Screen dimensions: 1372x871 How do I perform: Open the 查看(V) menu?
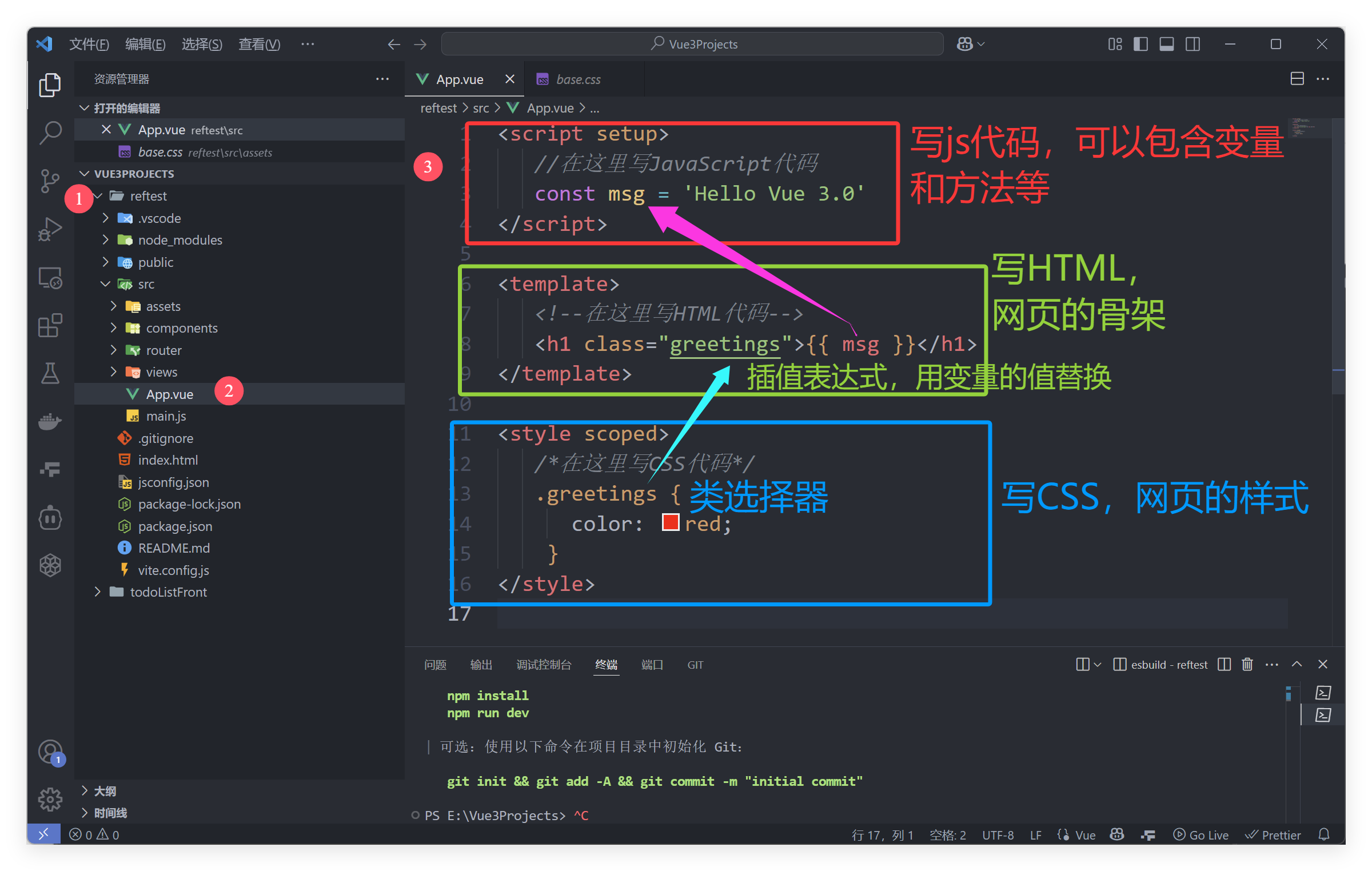click(259, 44)
